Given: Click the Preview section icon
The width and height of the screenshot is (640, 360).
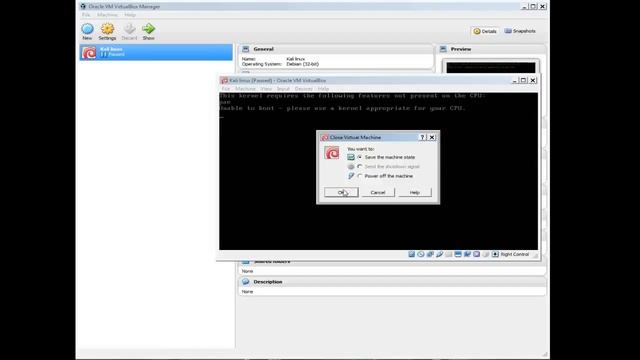Looking at the screenshot, I should [443, 49].
